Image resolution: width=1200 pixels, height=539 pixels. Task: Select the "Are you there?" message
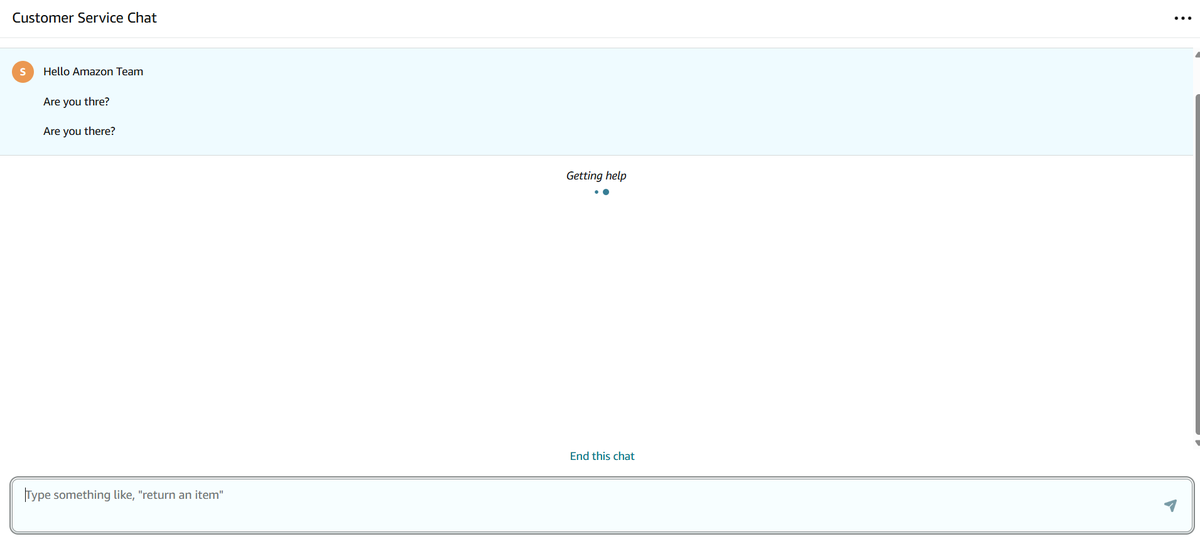coord(79,131)
